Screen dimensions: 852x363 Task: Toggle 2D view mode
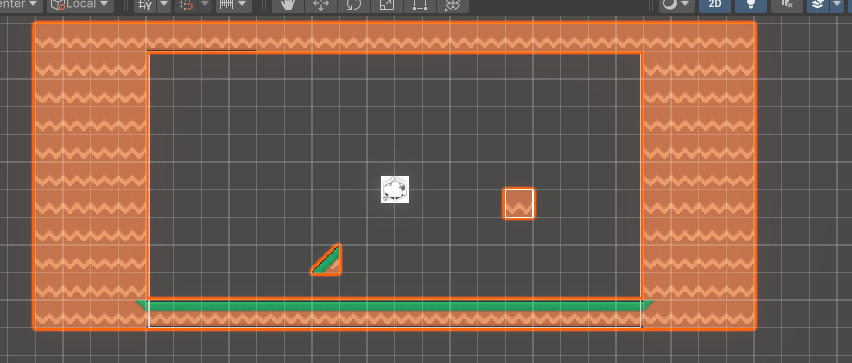point(715,5)
